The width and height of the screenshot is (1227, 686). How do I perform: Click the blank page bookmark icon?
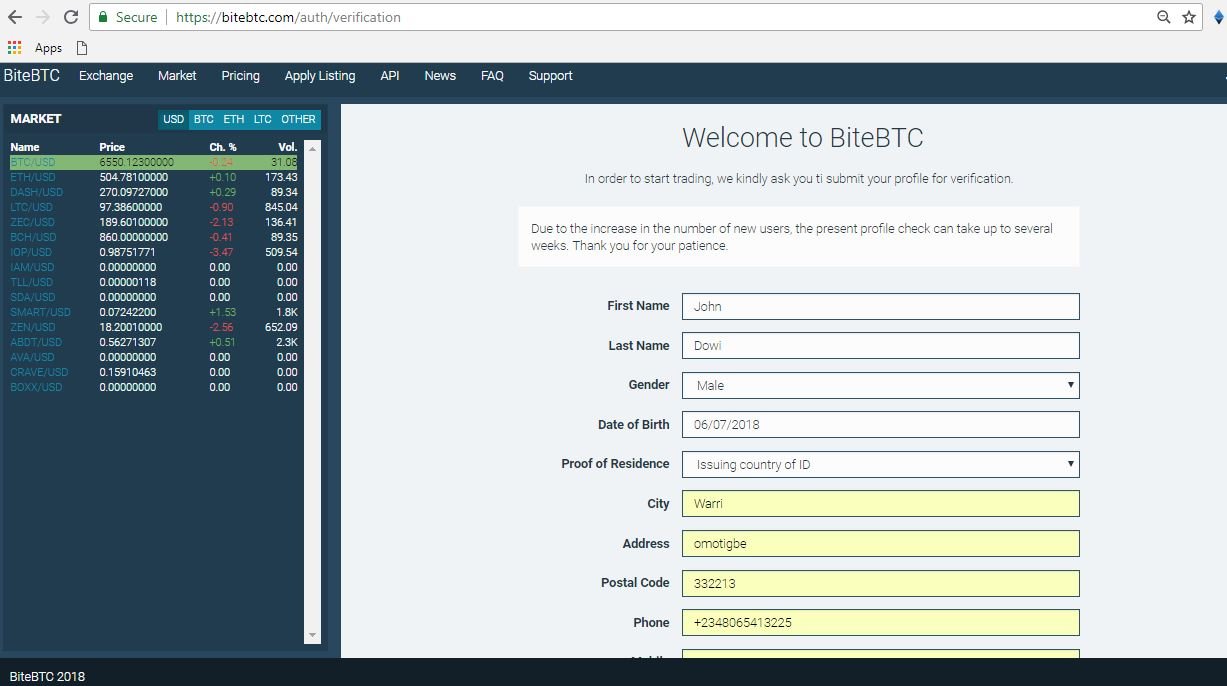coord(82,47)
